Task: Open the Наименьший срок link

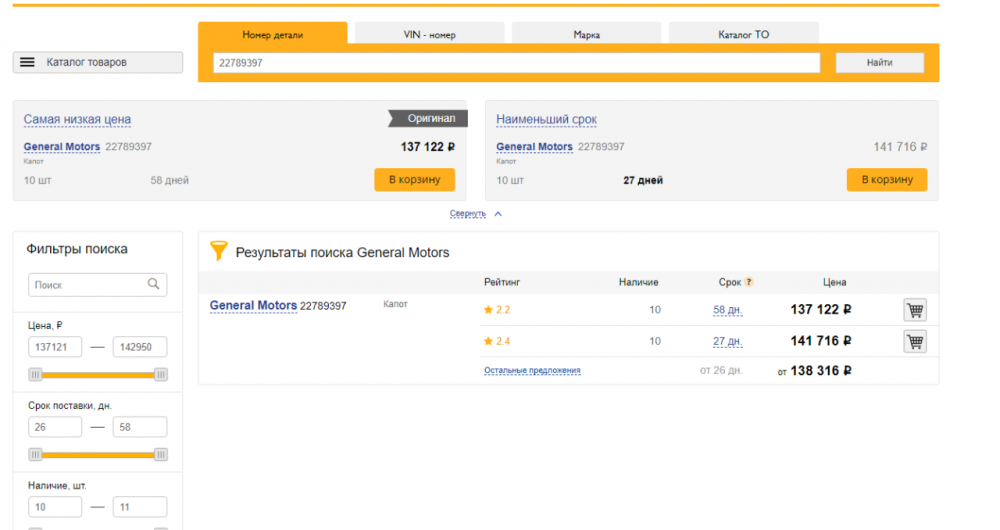Action: [x=547, y=119]
